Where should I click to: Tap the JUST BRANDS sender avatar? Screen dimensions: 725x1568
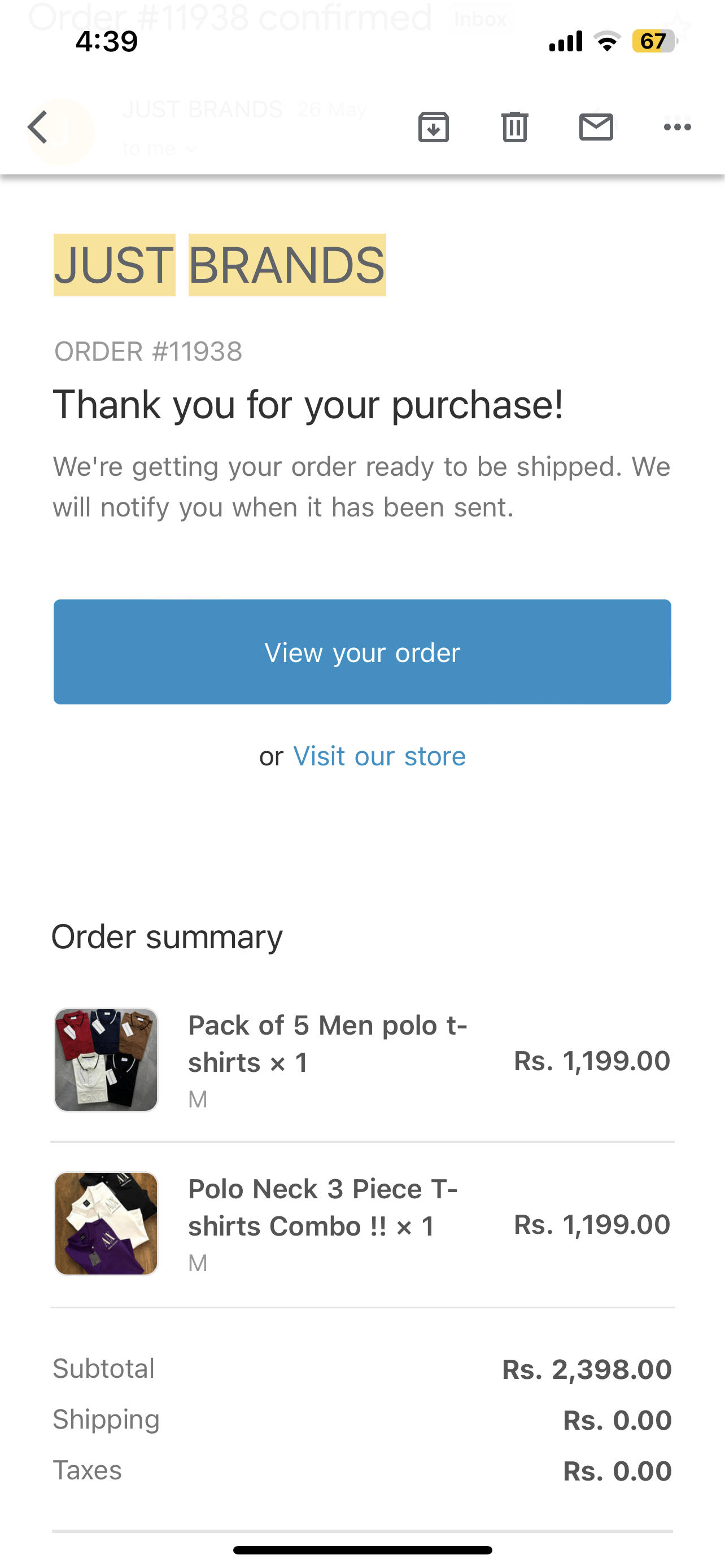[x=62, y=132]
